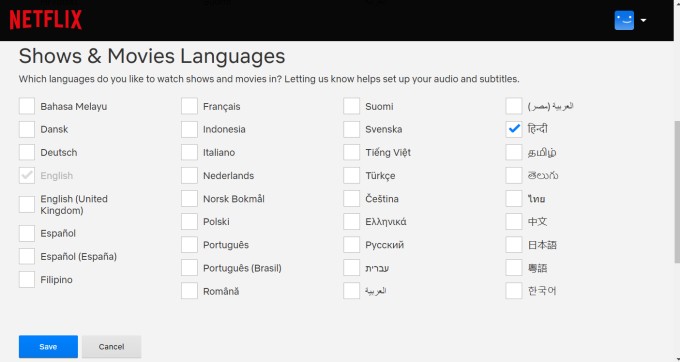Click the 'Which languages do you like' description
Image resolution: width=680 pixels, height=362 pixels.
pyautogui.click(x=269, y=79)
